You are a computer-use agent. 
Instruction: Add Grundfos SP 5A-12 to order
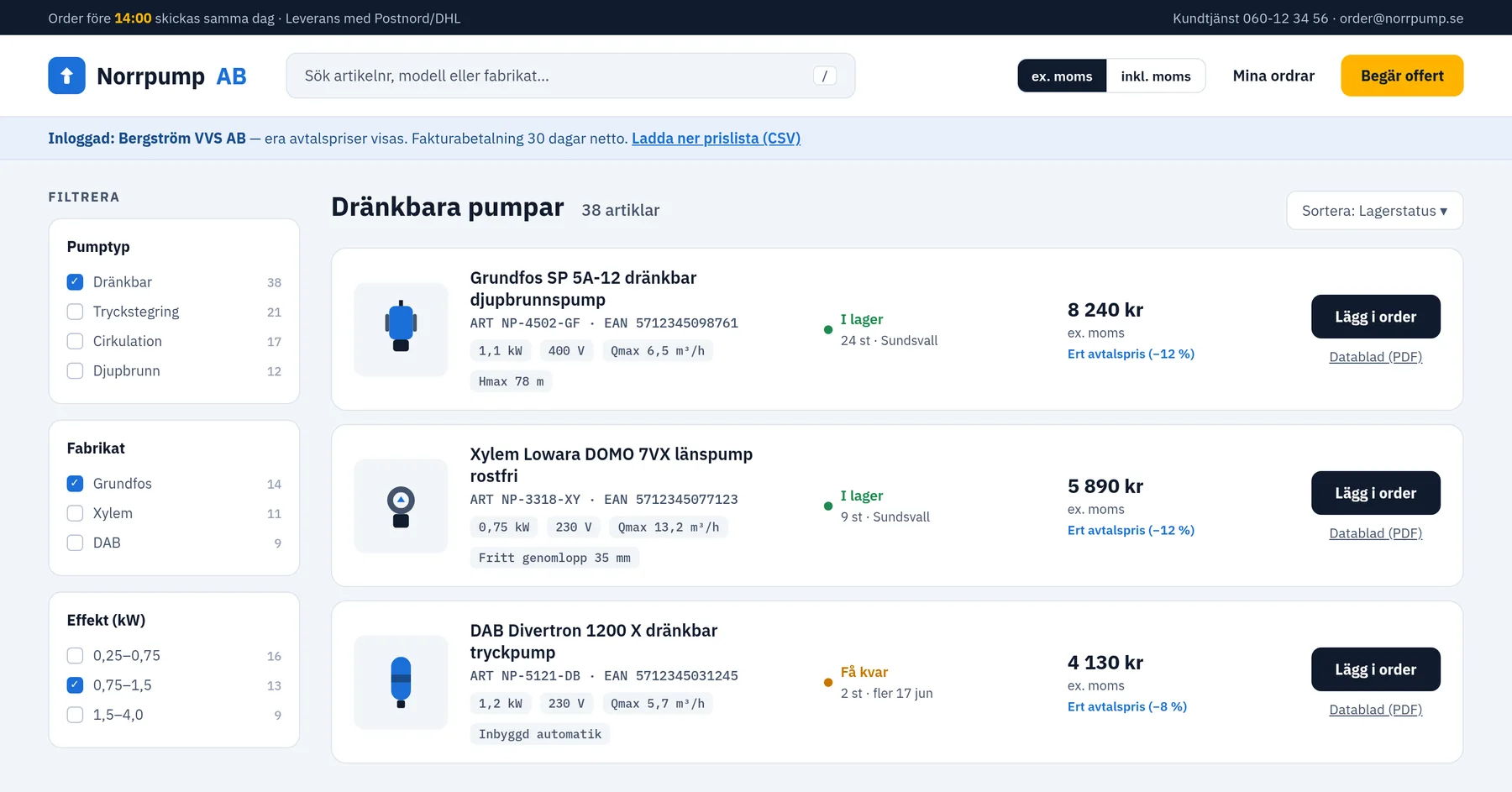click(x=1375, y=317)
